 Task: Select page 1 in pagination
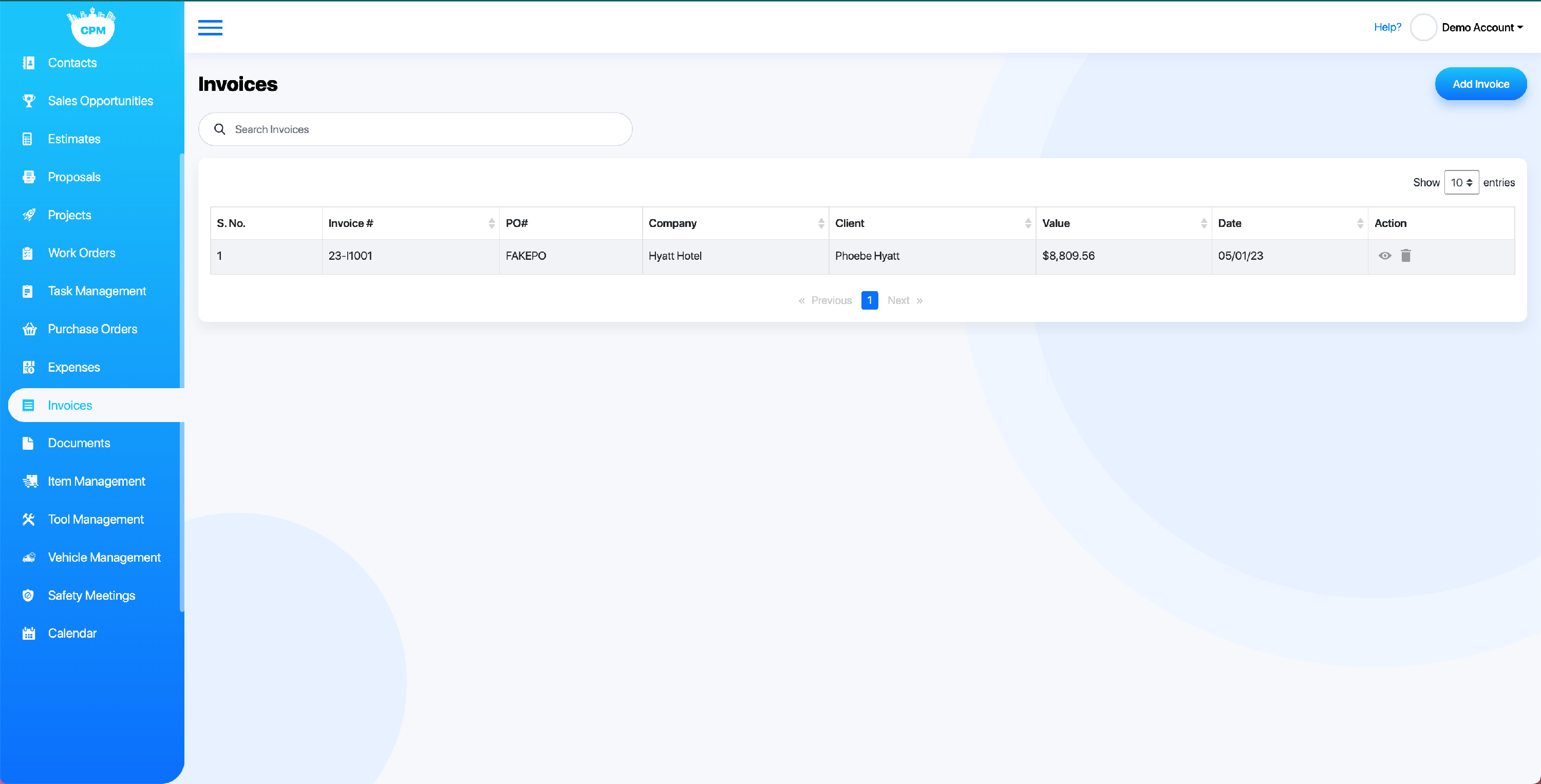(x=869, y=301)
